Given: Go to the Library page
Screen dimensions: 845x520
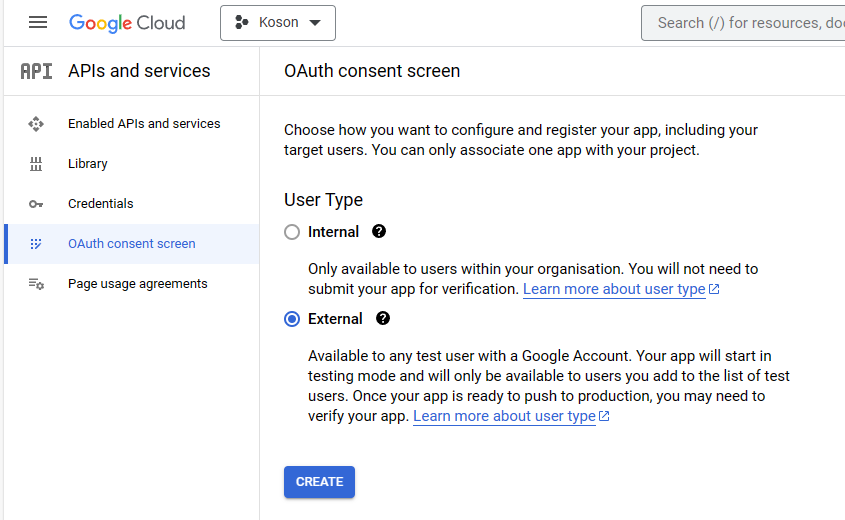Looking at the screenshot, I should point(131,164).
